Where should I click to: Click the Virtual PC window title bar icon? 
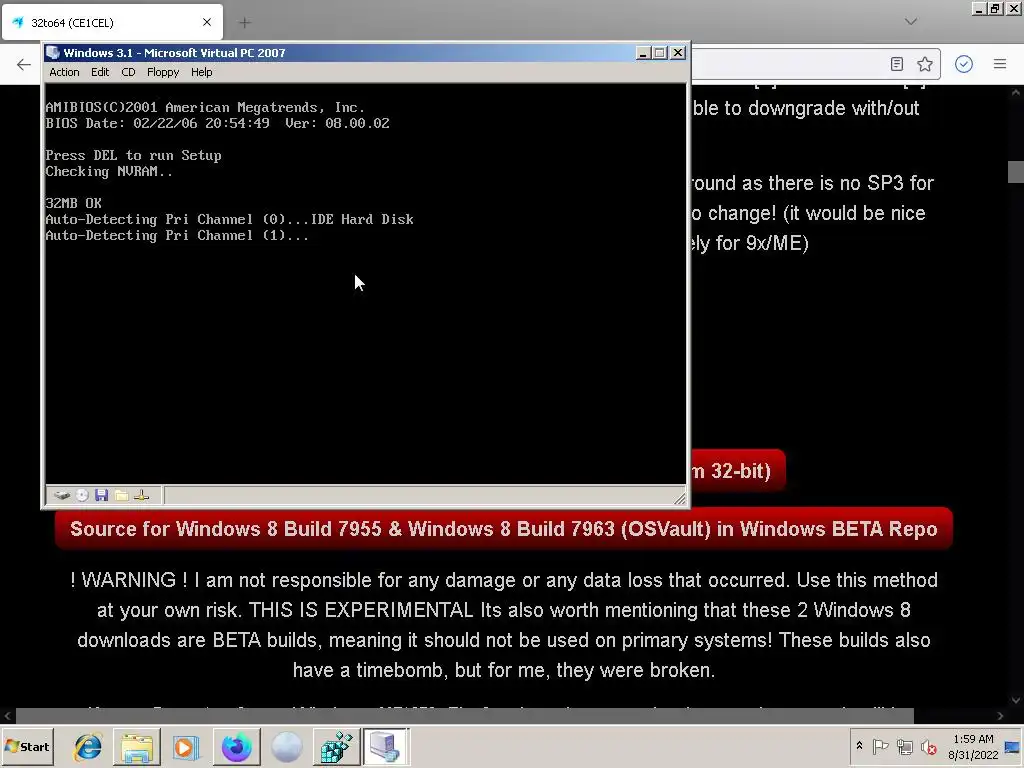(x=53, y=53)
